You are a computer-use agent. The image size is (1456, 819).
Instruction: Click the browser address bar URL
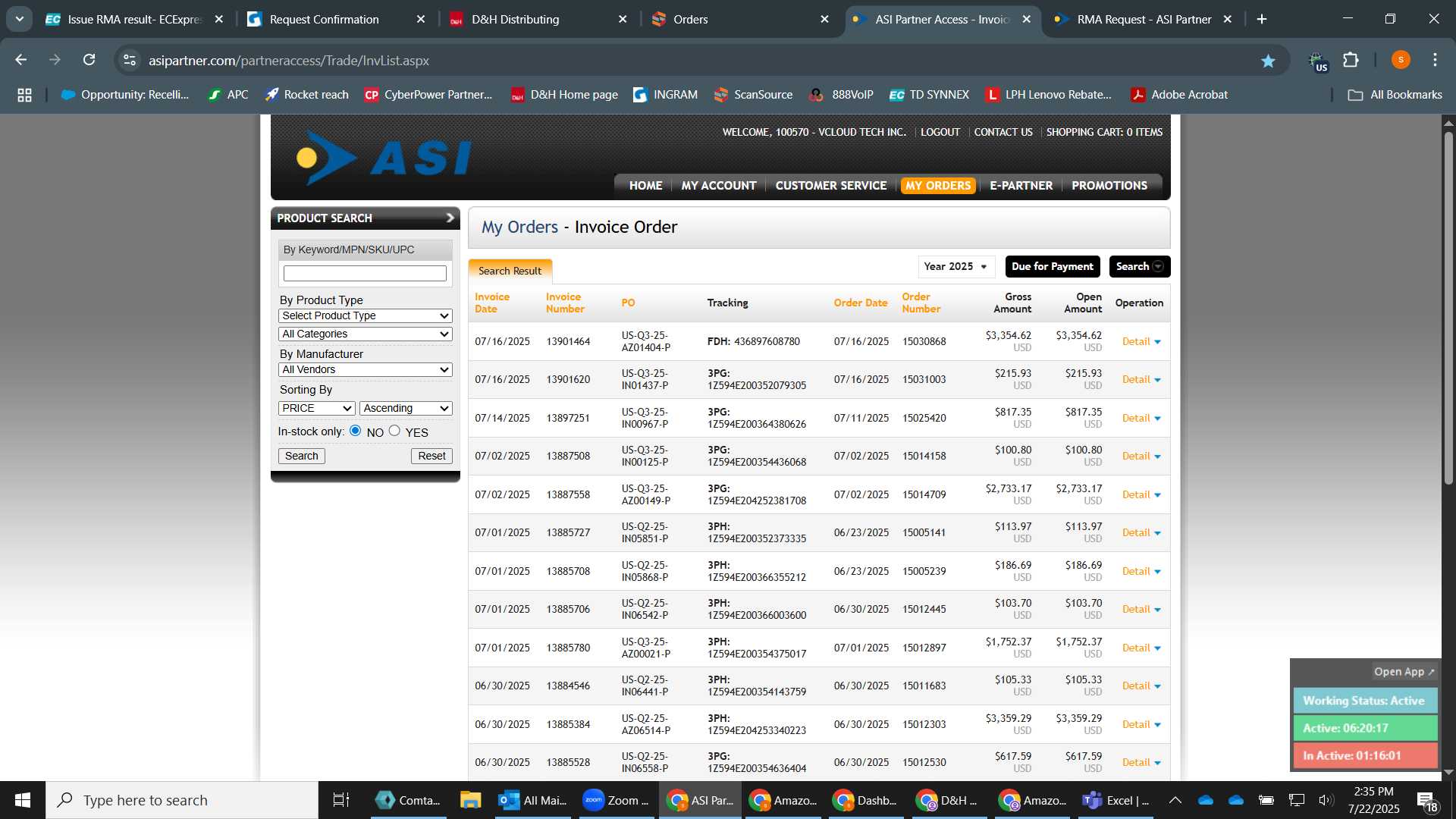point(289,61)
